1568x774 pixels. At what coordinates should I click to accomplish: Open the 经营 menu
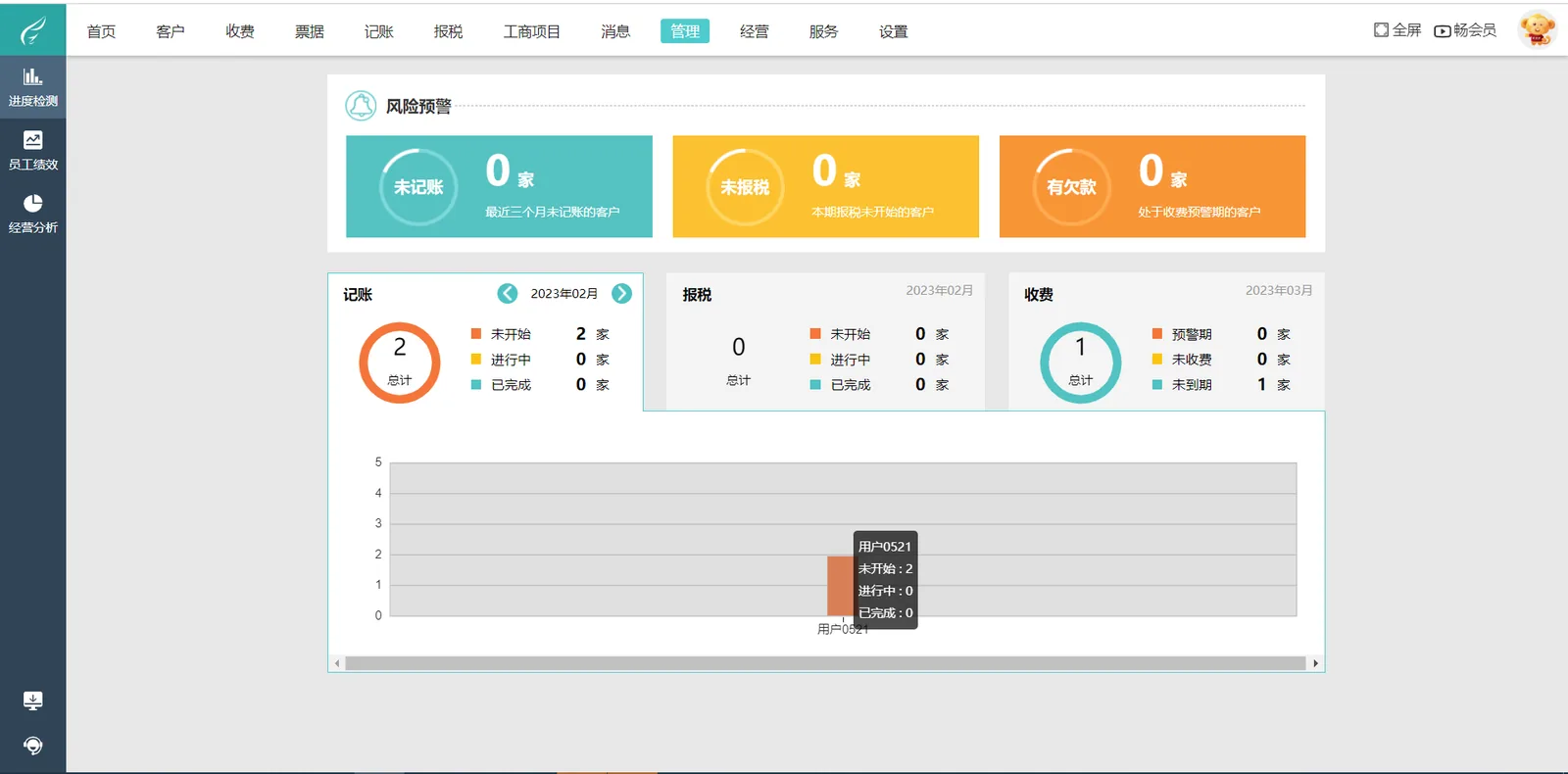755,31
